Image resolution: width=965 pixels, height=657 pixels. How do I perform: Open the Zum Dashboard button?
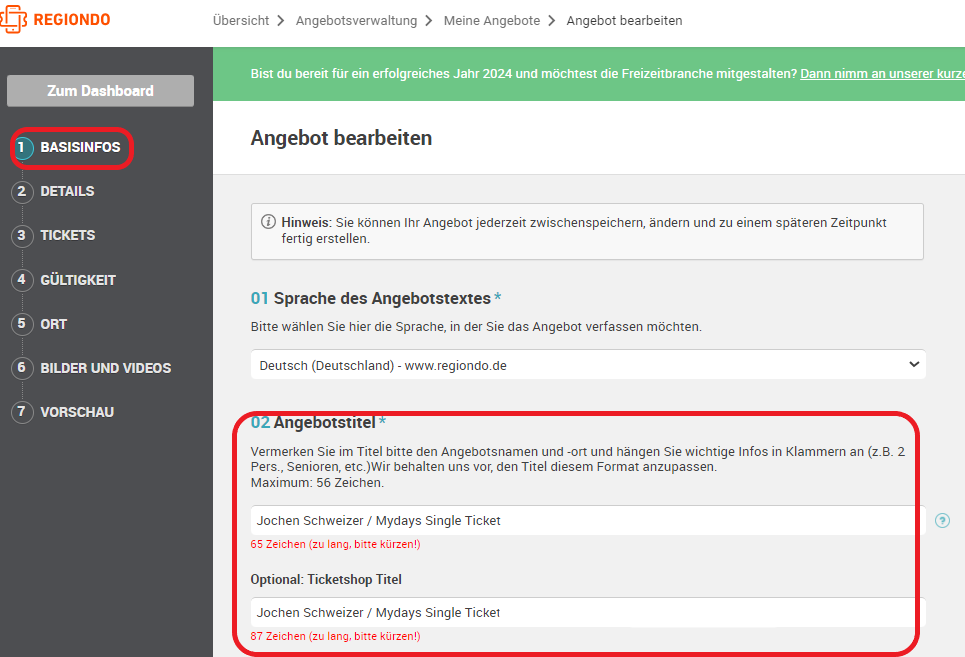(100, 91)
